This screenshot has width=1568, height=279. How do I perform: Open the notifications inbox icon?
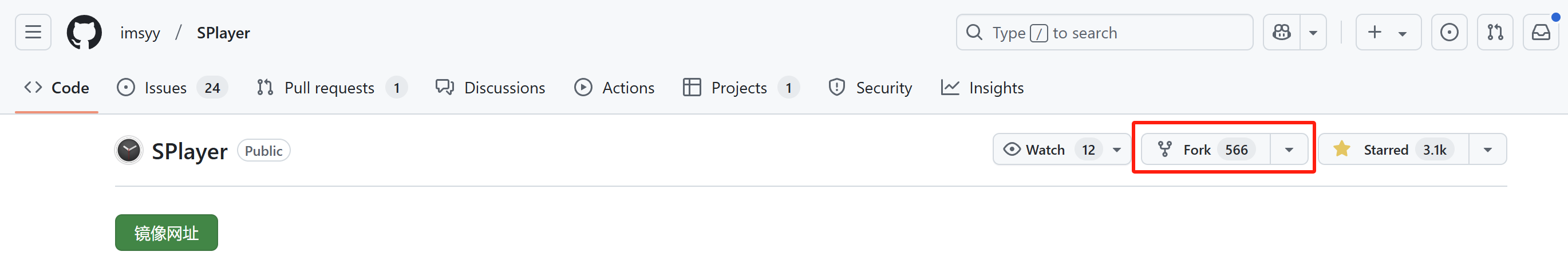tap(1541, 32)
